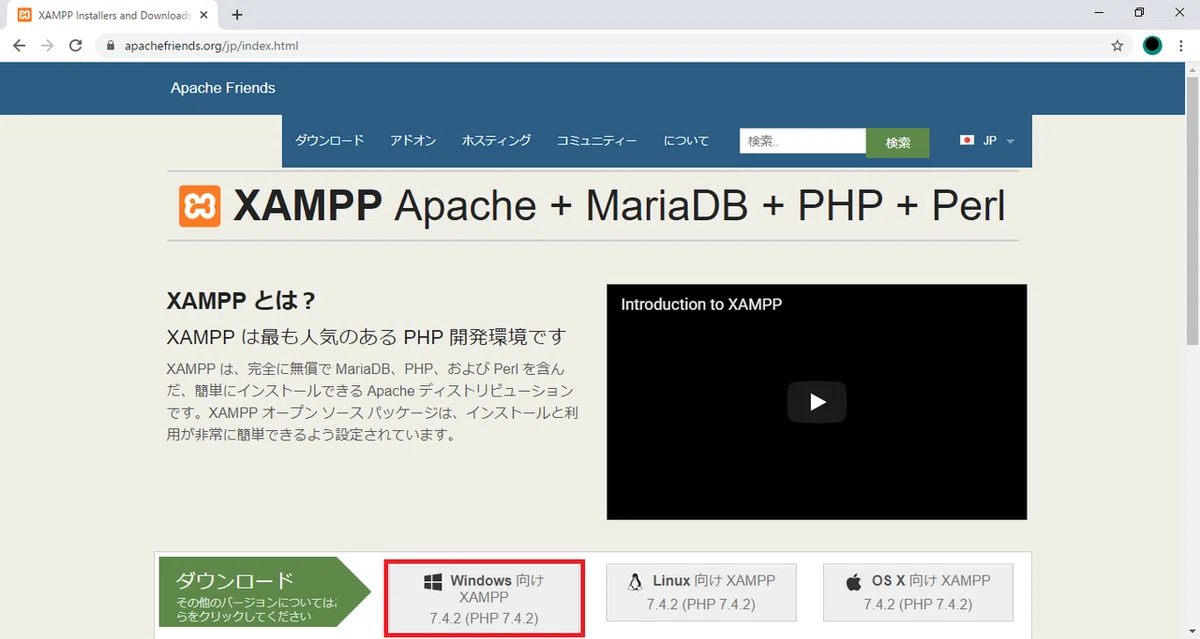Play the Introduction to XAMPP video
1200x639 pixels.
[816, 402]
